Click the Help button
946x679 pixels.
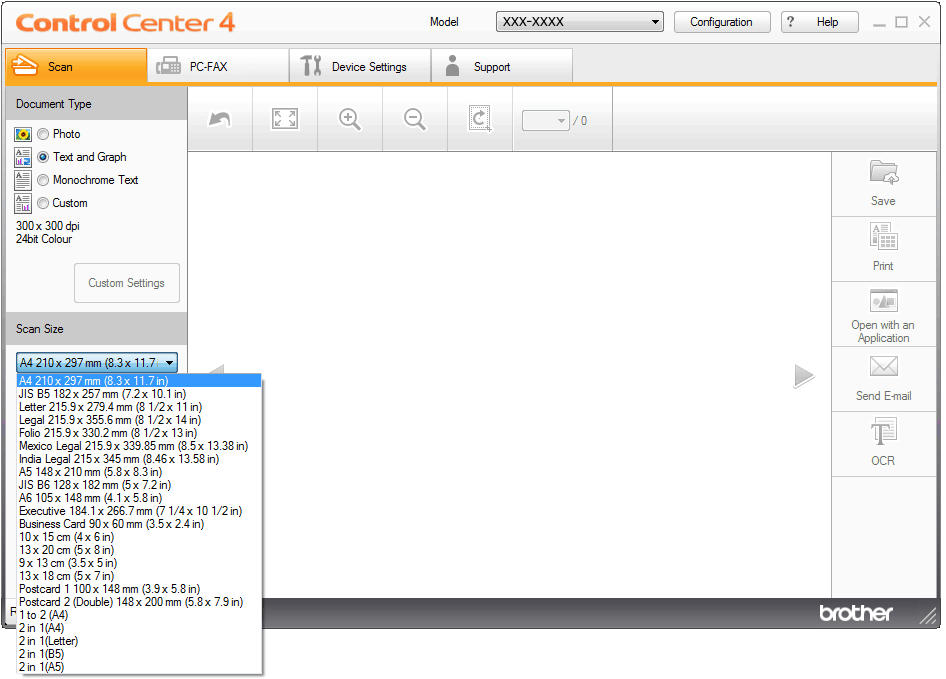coord(819,22)
